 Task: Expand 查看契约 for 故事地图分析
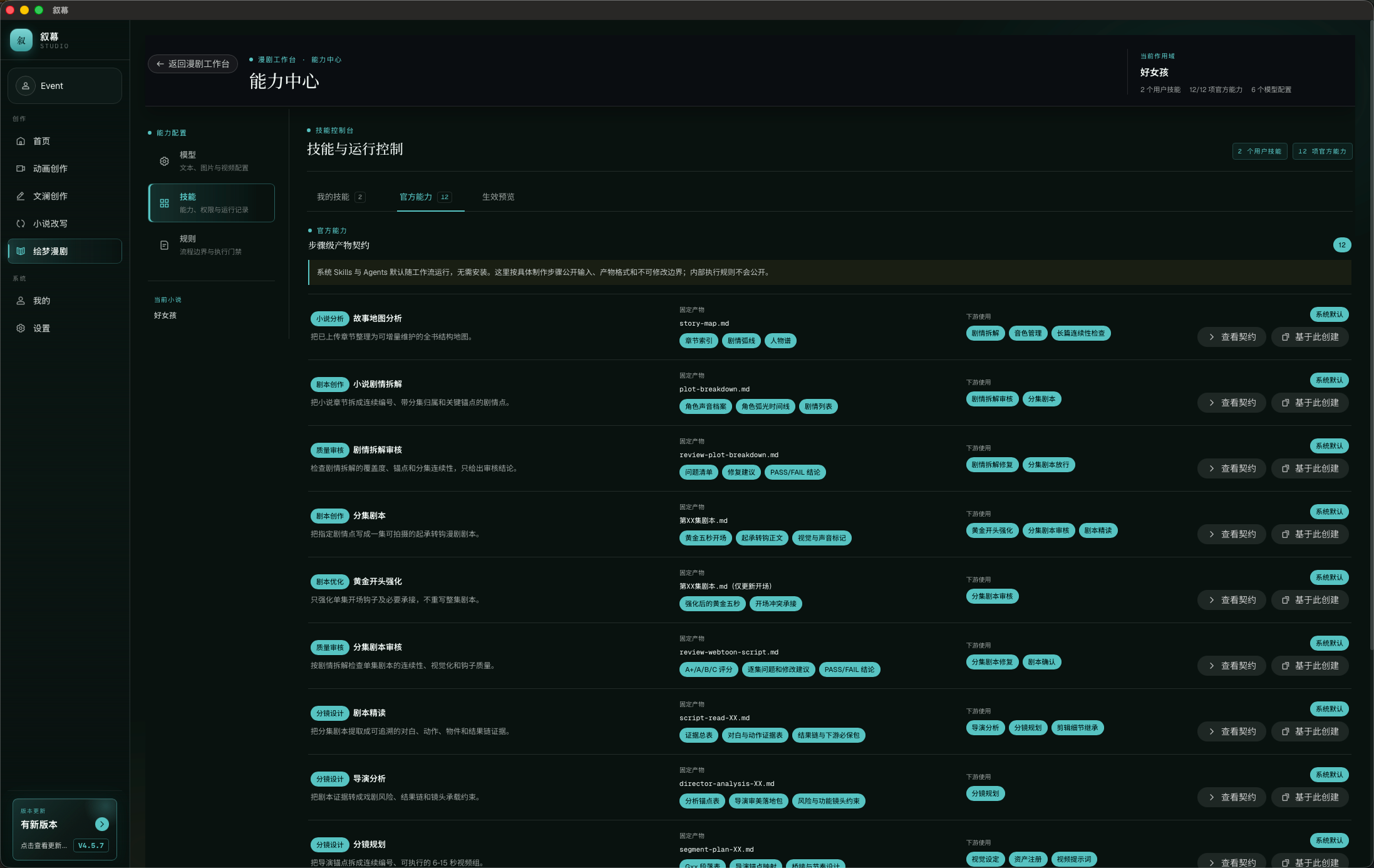(1231, 337)
